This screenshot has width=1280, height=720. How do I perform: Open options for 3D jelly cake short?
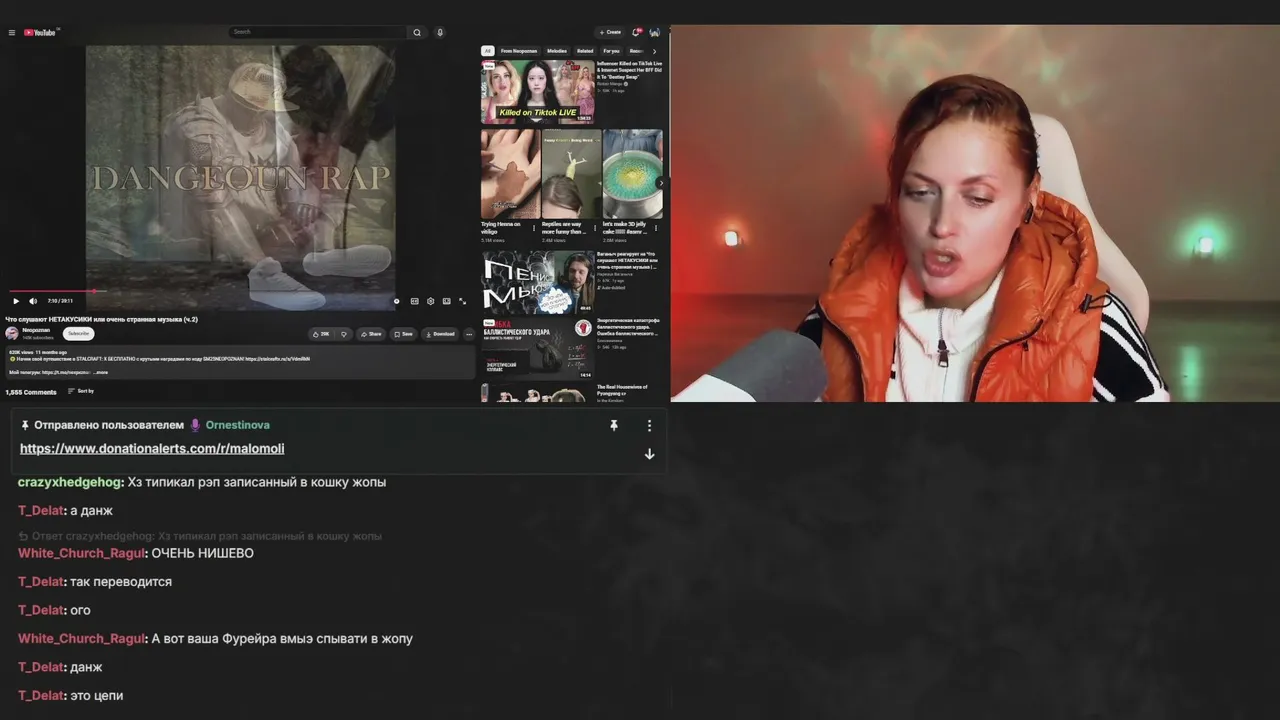[x=656, y=228]
